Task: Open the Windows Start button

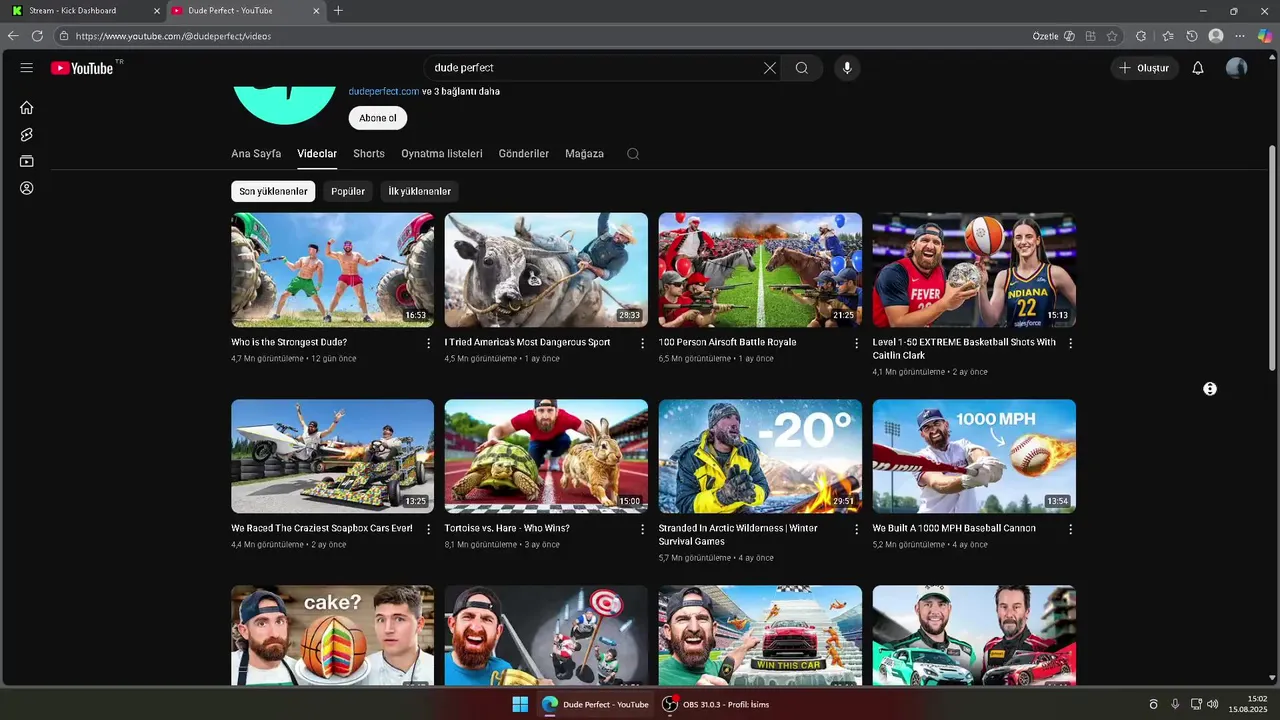Action: pos(520,704)
